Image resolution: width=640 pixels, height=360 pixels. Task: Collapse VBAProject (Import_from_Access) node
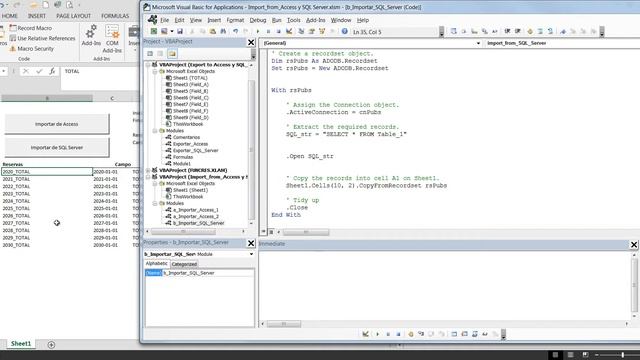tap(148, 177)
